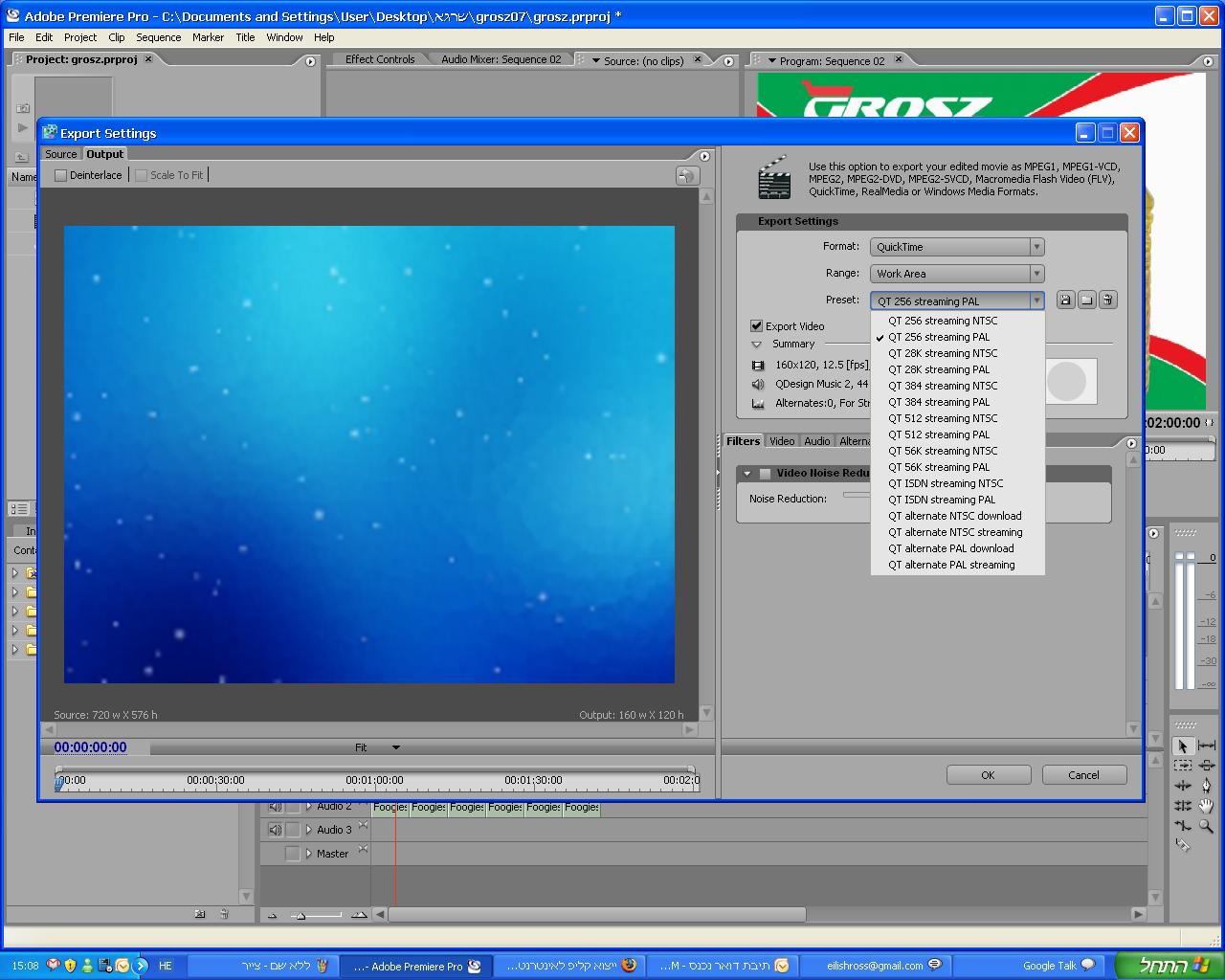Switch to the Source tab
Screen dimensions: 1225x980
point(61,154)
